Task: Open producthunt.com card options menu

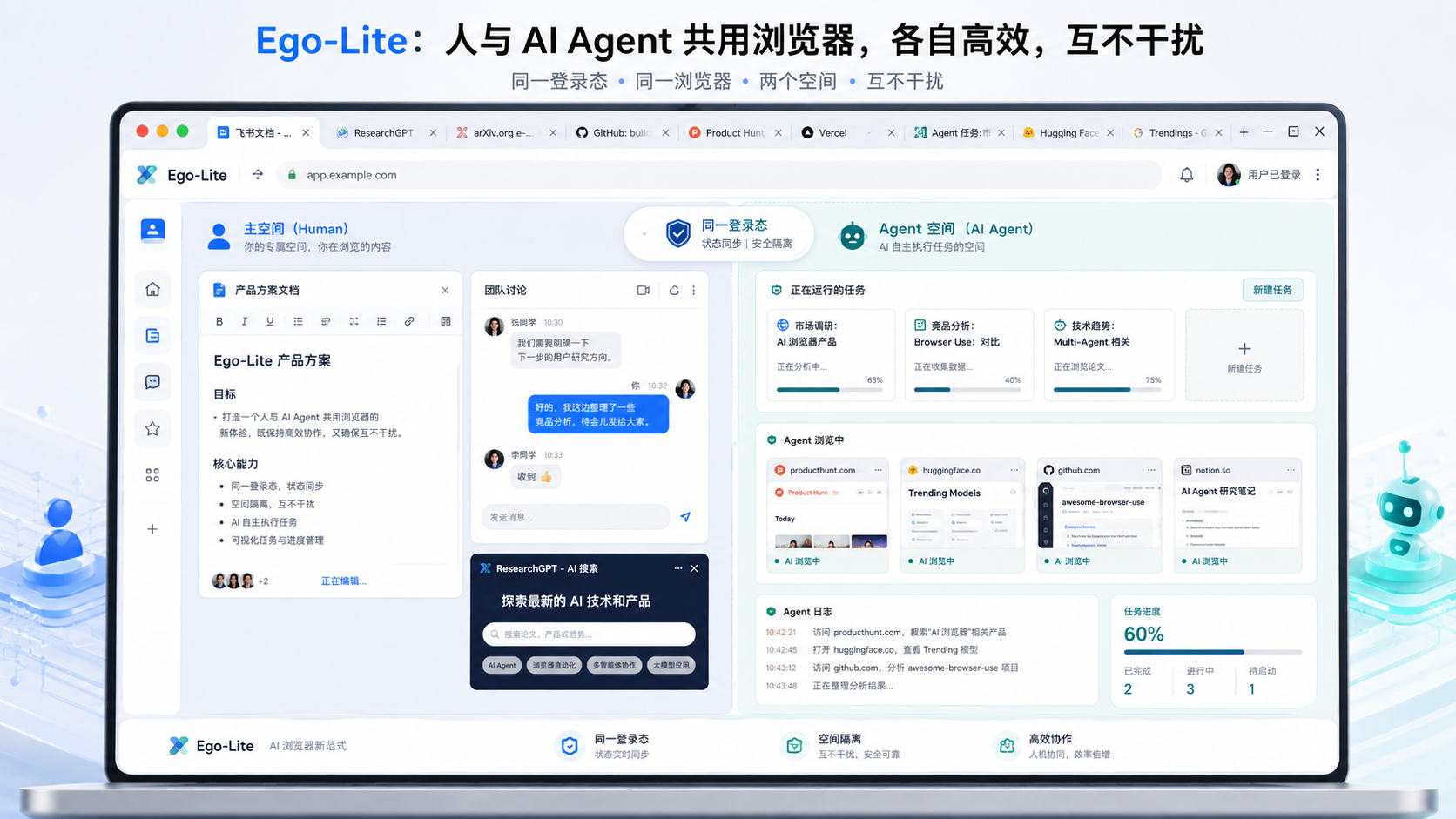Action: click(x=879, y=470)
